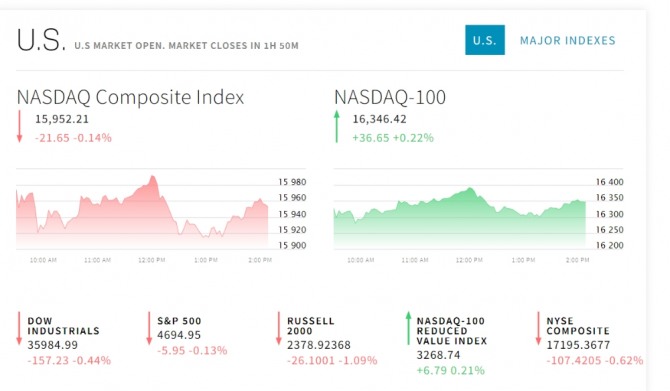This screenshot has height=391, width=670.
Task: Open NASDAQ-100 Reduced Value Index link
Action: [452, 331]
